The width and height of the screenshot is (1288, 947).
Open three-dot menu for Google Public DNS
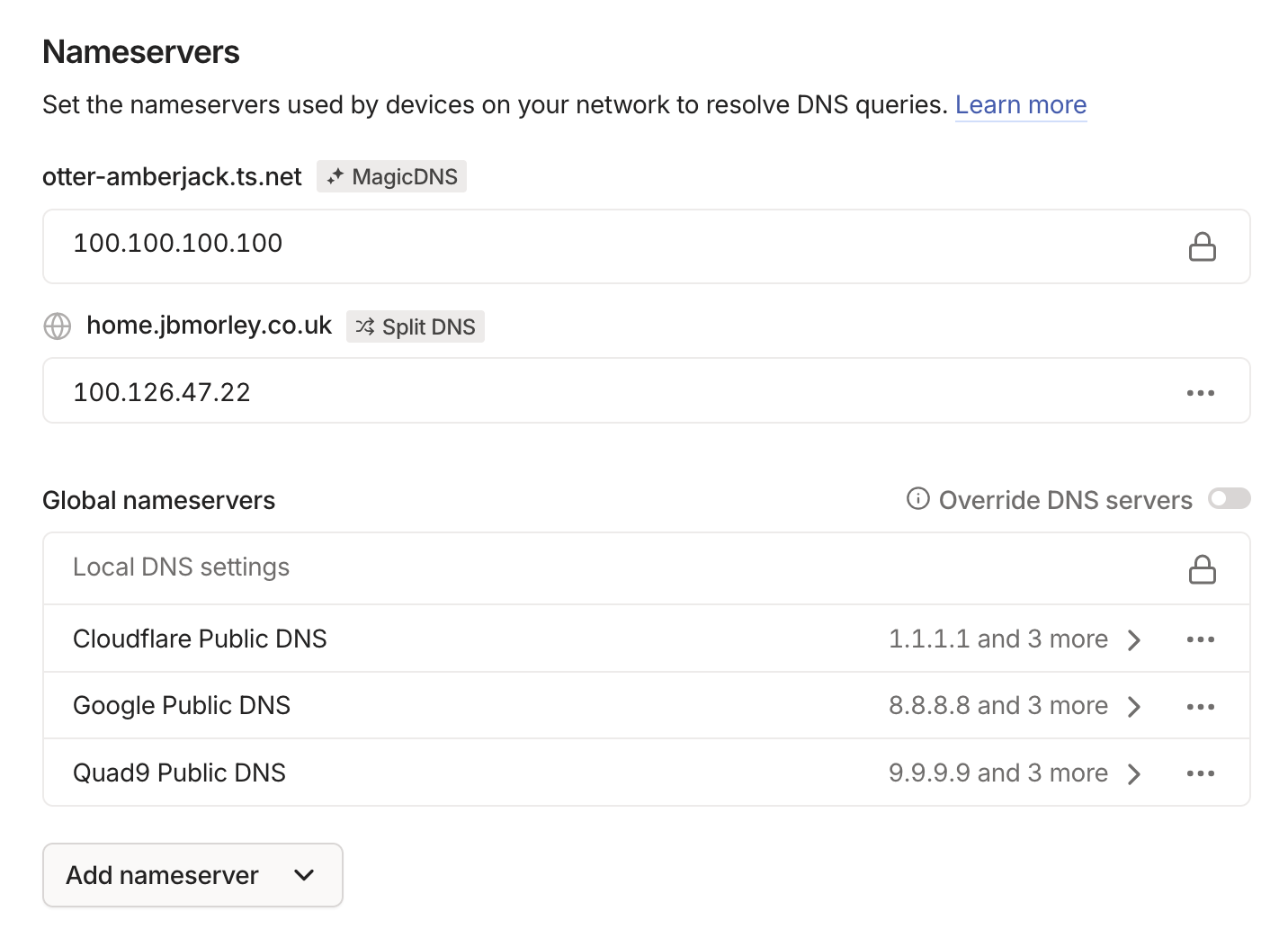pyautogui.click(x=1200, y=707)
